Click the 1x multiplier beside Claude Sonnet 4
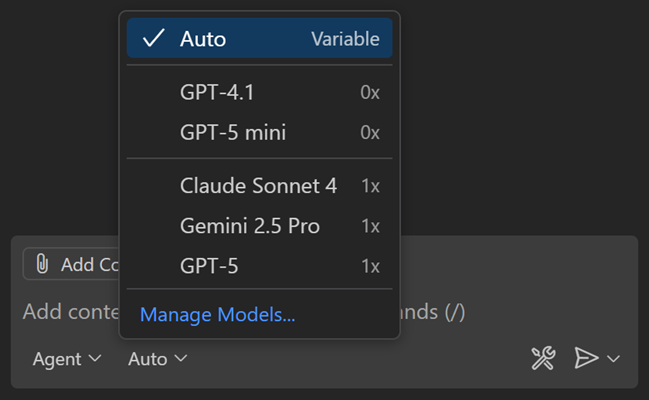 [370, 186]
